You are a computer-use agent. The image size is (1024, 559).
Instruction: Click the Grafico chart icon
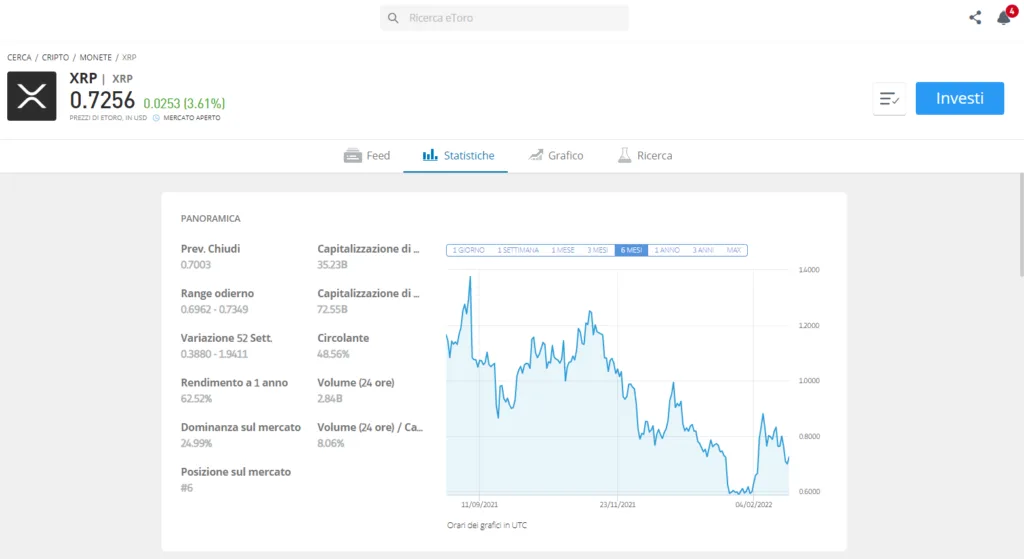(x=536, y=155)
